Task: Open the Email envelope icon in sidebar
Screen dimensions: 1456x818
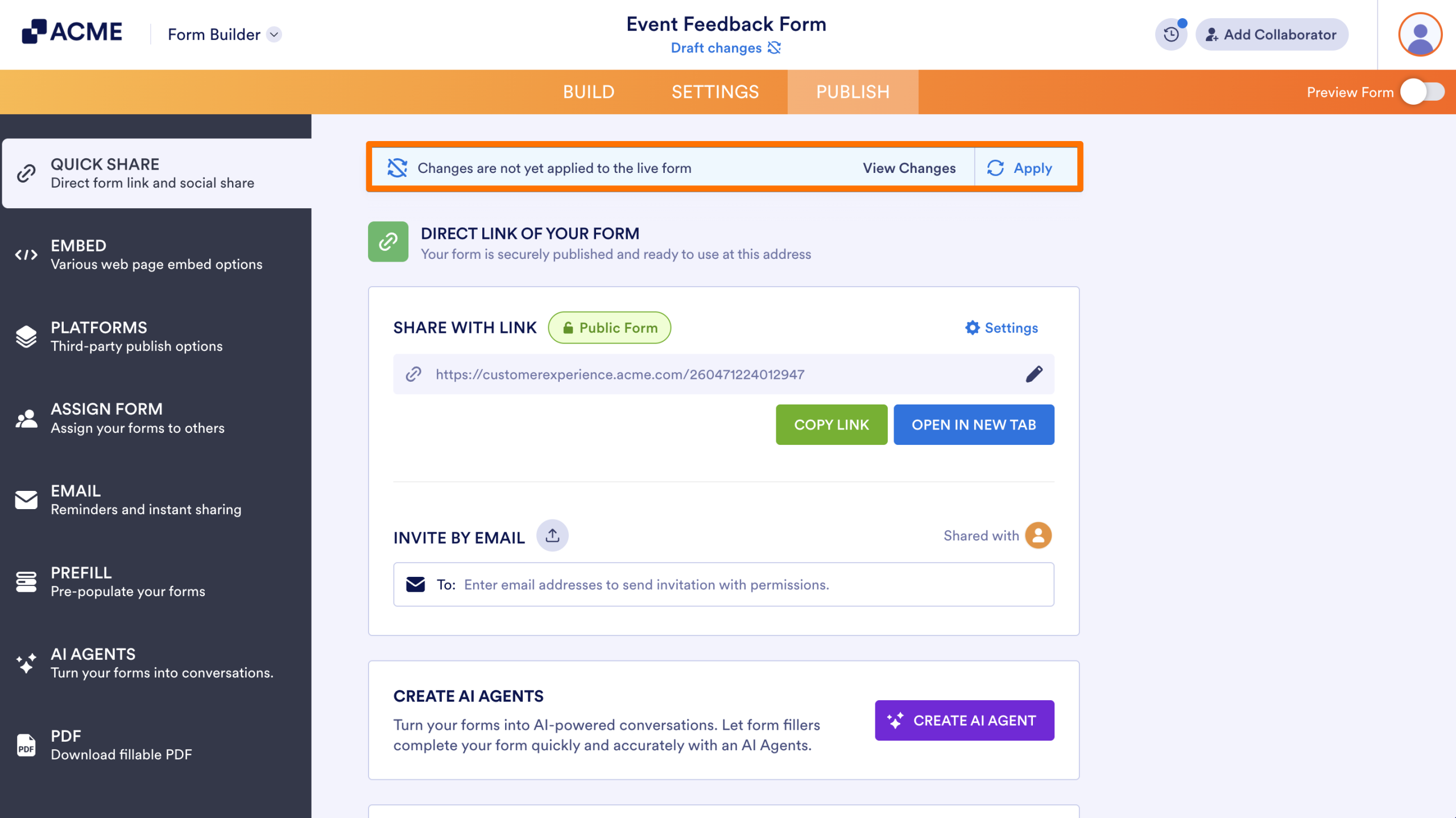Action: pyautogui.click(x=26, y=499)
